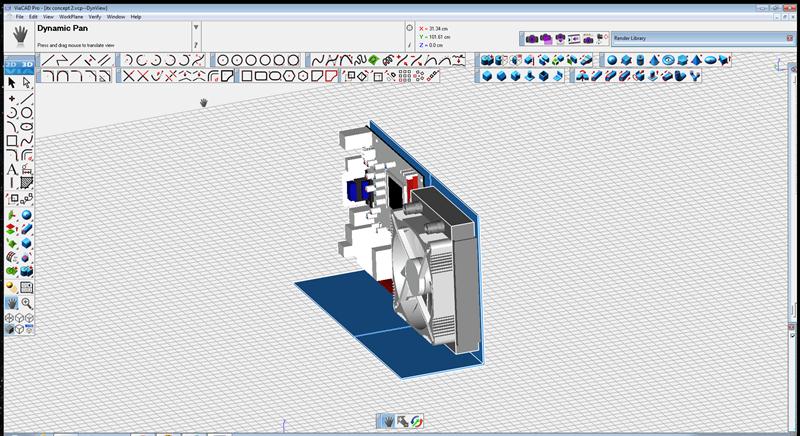800x436 pixels.
Task: Select the sphere primitive tool in left palette
Action: click(x=27, y=215)
